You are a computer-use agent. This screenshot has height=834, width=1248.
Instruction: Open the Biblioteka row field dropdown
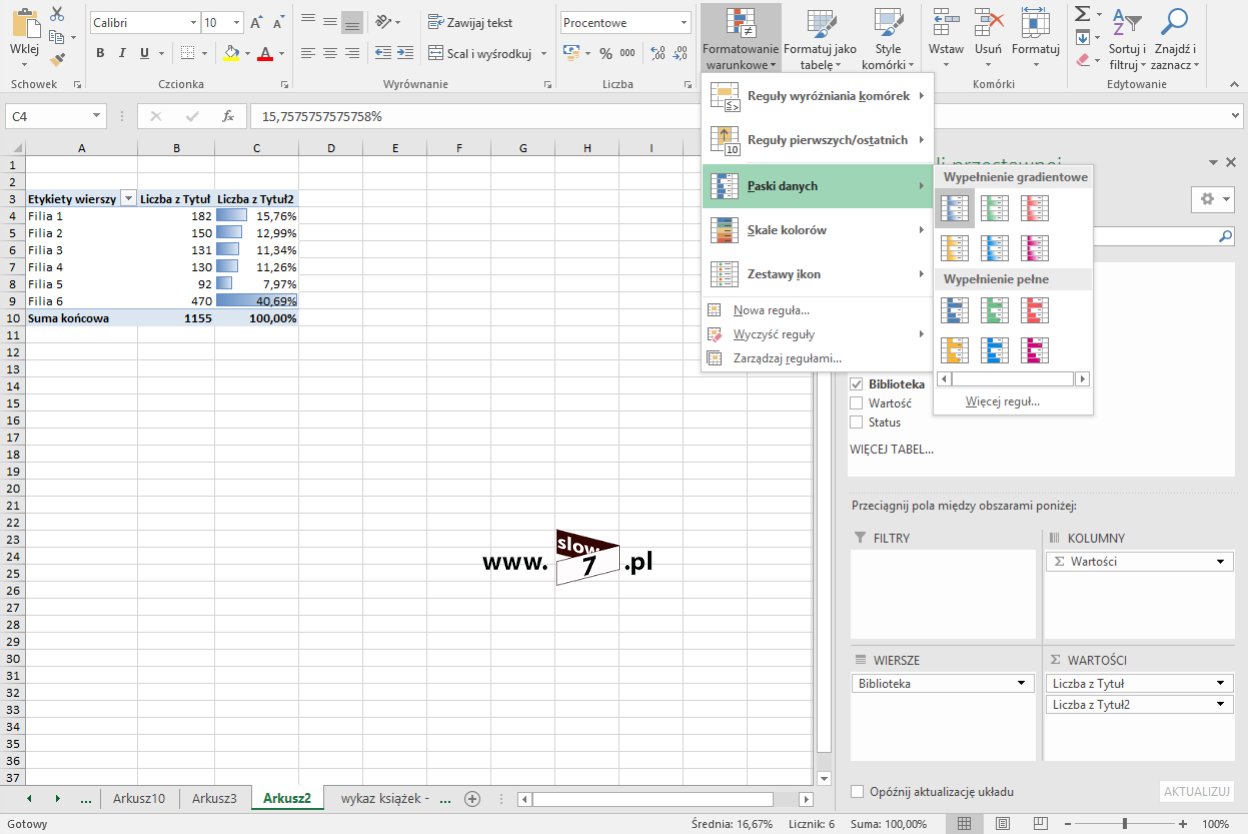1021,683
